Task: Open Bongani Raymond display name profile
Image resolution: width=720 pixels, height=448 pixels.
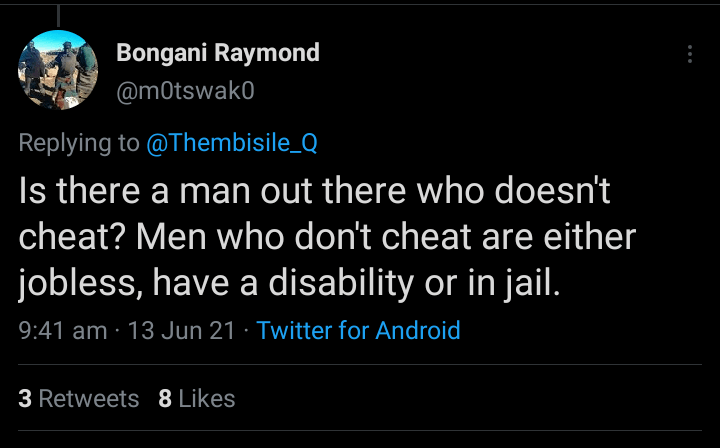Action: [x=218, y=53]
